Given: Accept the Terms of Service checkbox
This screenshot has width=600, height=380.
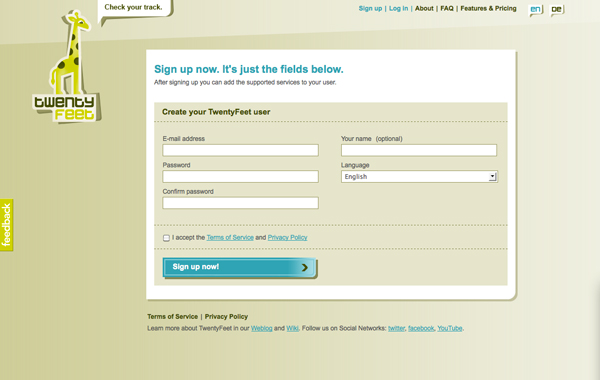Looking at the screenshot, I should [x=166, y=238].
